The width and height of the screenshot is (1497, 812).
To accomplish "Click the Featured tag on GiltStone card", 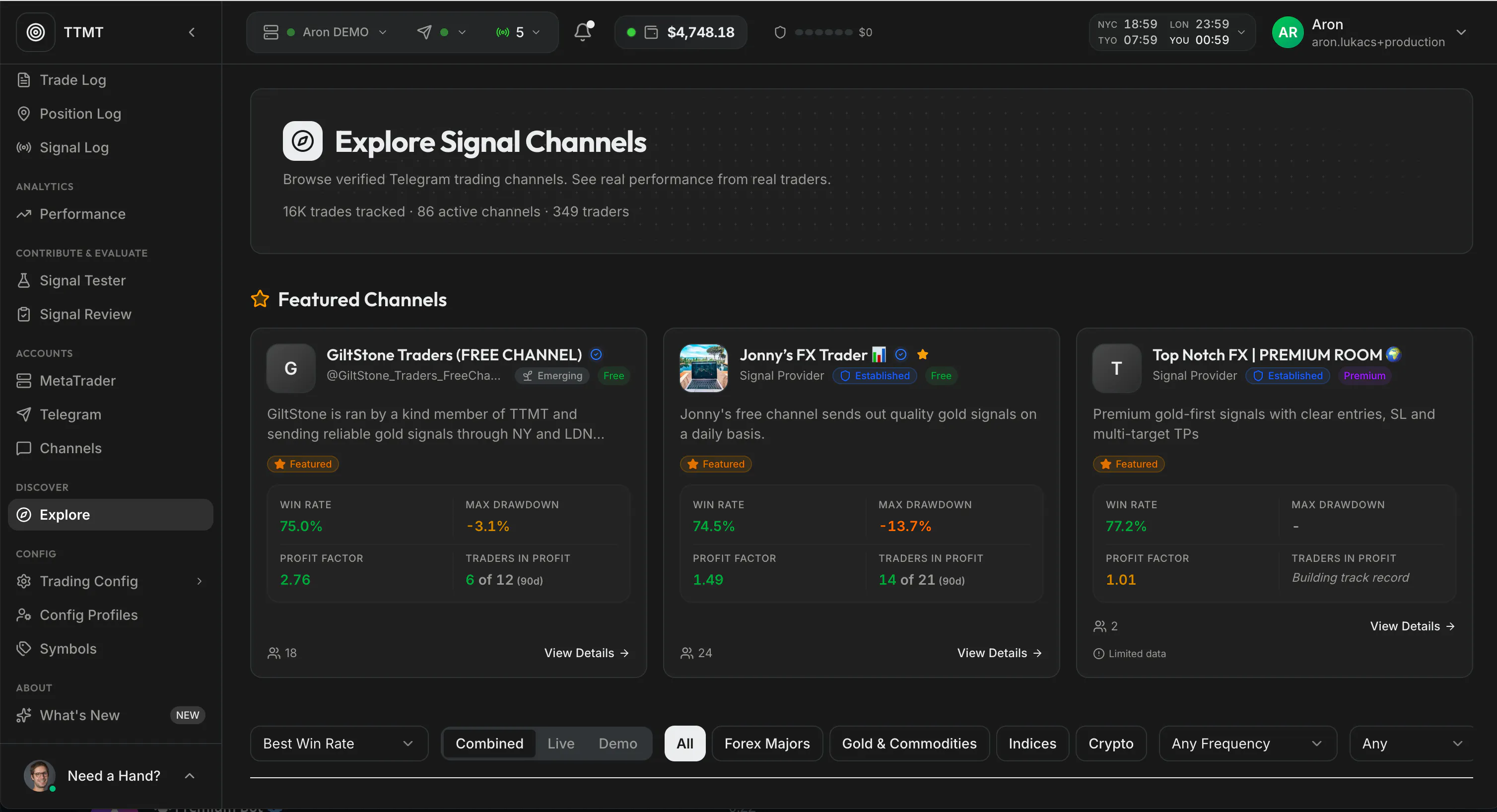I will coord(303,464).
